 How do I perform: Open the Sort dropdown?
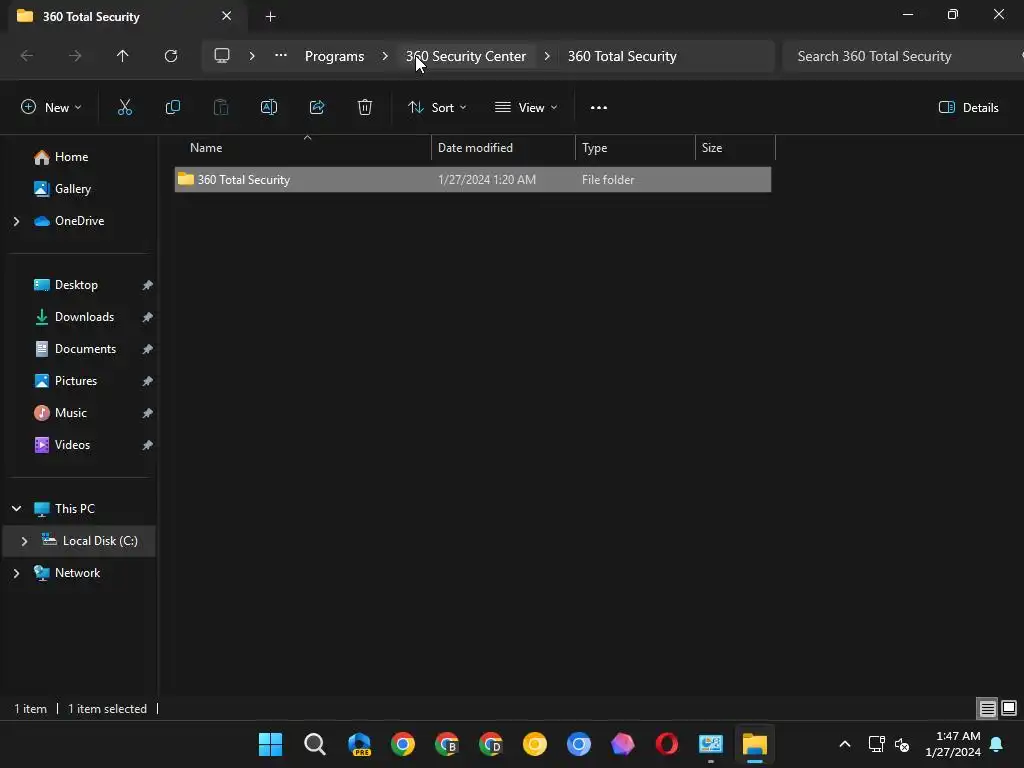point(437,108)
